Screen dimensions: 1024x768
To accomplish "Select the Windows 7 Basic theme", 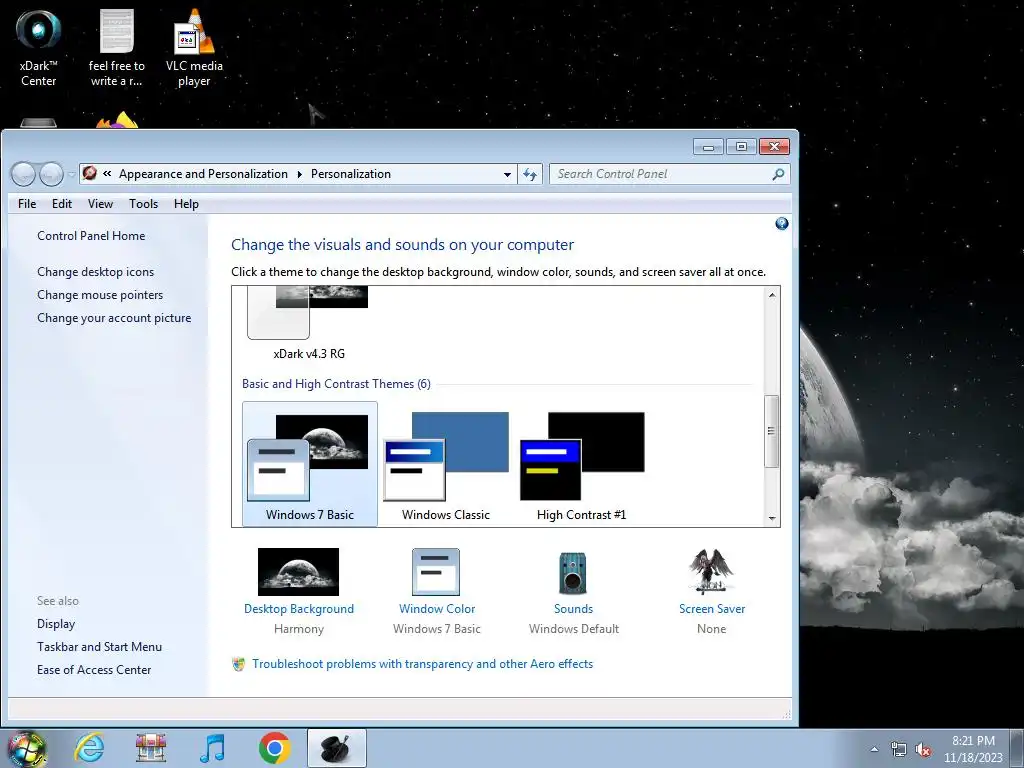I will pos(310,464).
